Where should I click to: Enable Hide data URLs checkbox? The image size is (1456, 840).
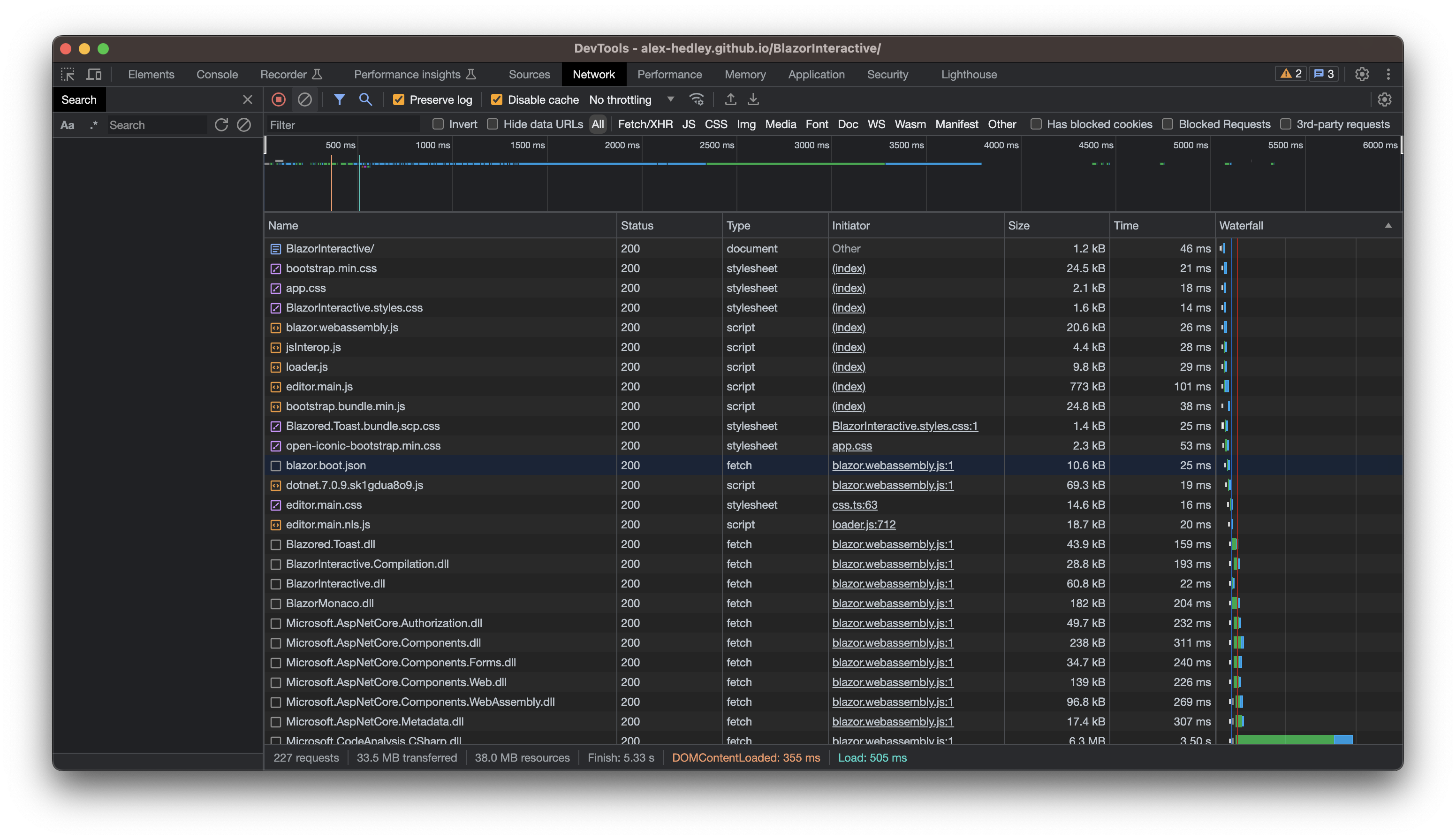[x=493, y=124]
